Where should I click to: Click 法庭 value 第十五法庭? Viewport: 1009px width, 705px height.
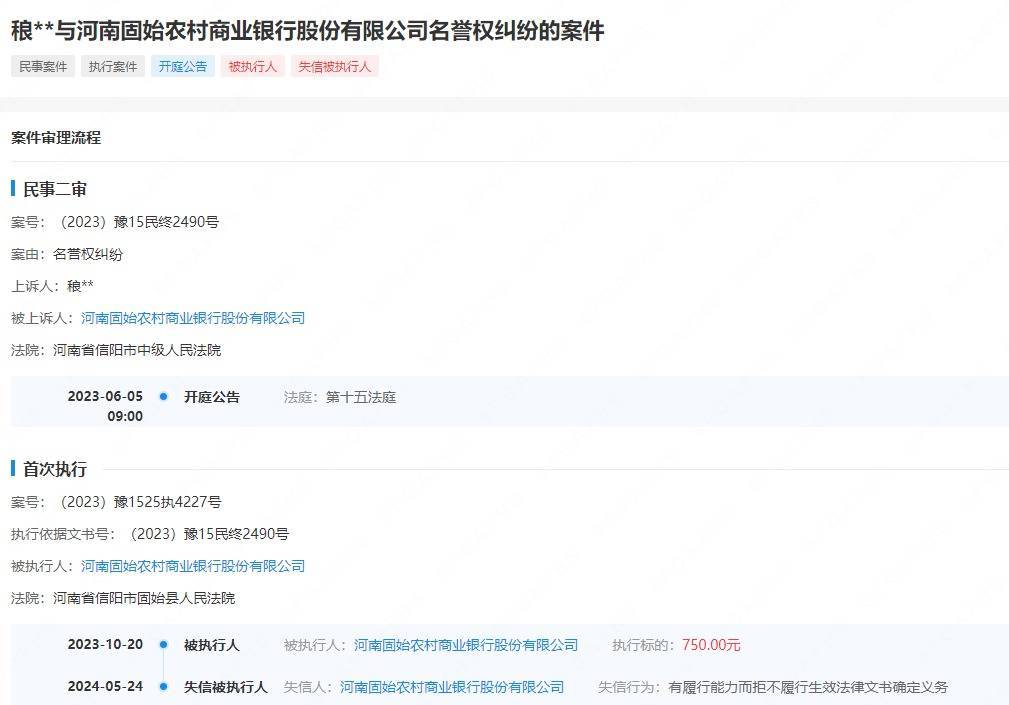coord(361,398)
